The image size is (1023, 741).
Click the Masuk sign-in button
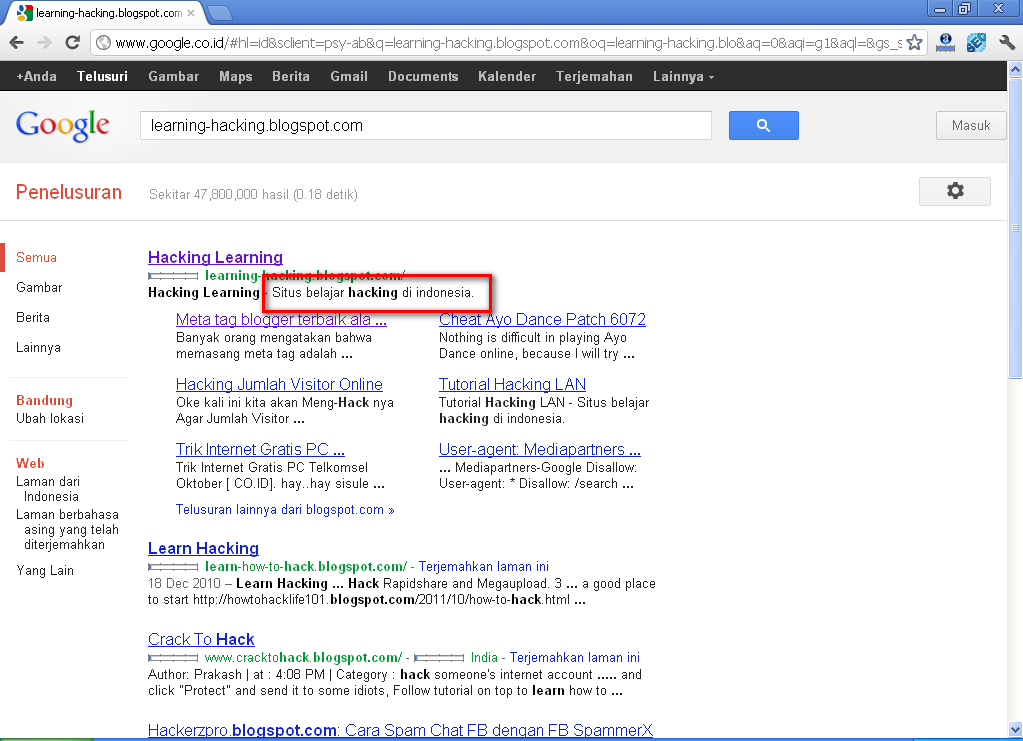point(971,125)
